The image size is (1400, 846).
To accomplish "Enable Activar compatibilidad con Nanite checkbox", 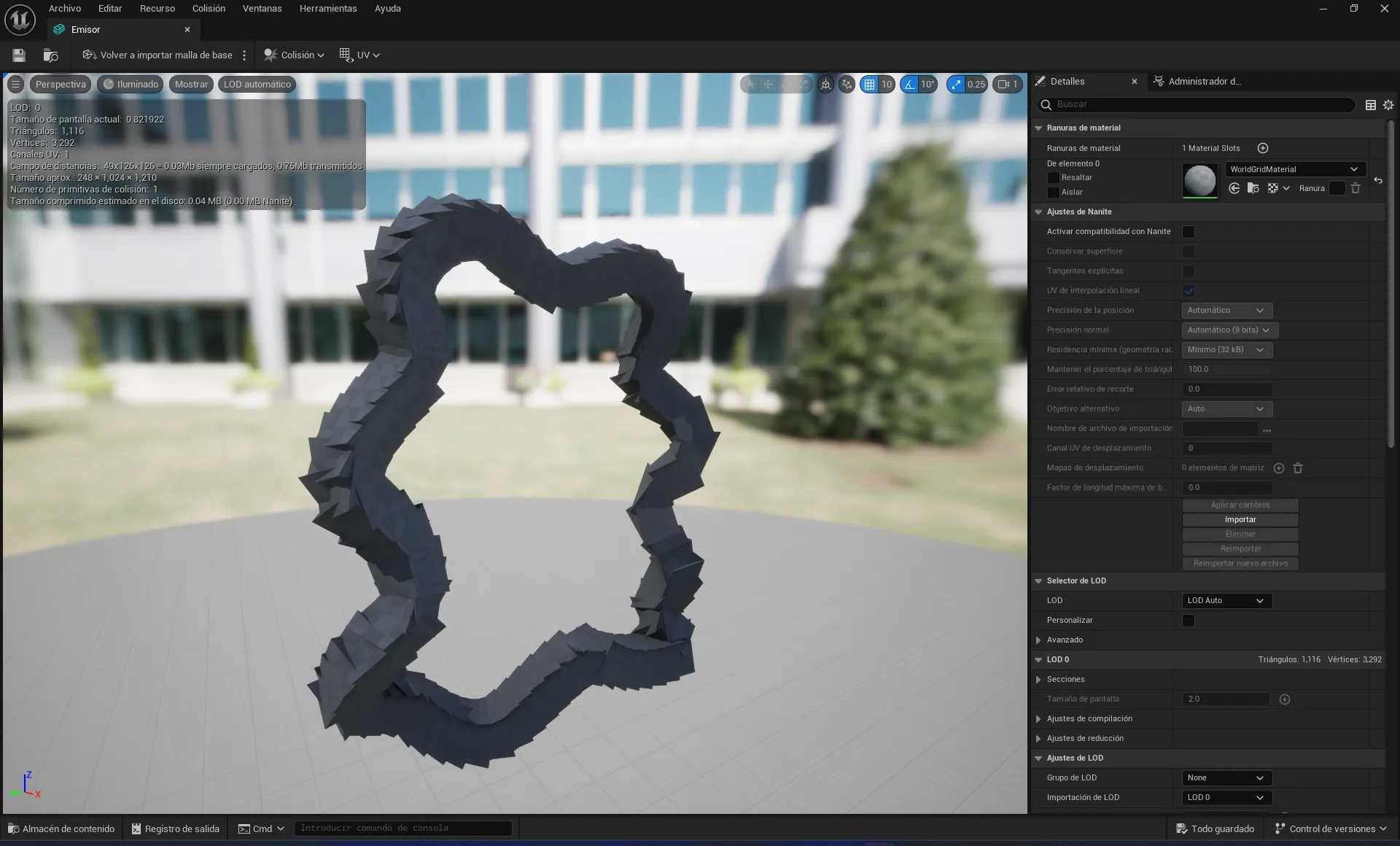I will 1189,232.
